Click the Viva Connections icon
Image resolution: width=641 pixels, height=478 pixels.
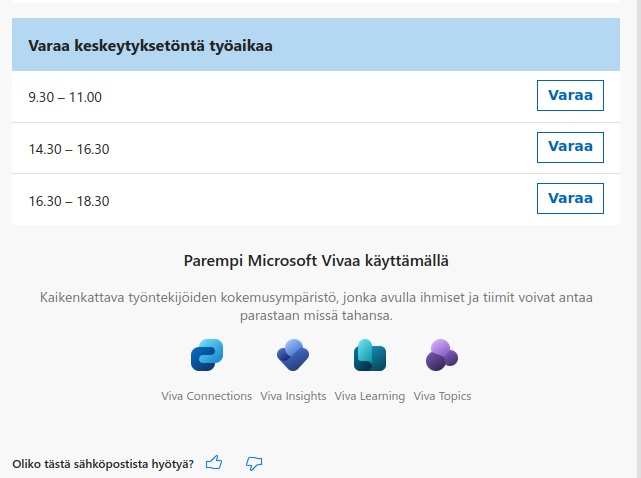pyautogui.click(x=206, y=356)
